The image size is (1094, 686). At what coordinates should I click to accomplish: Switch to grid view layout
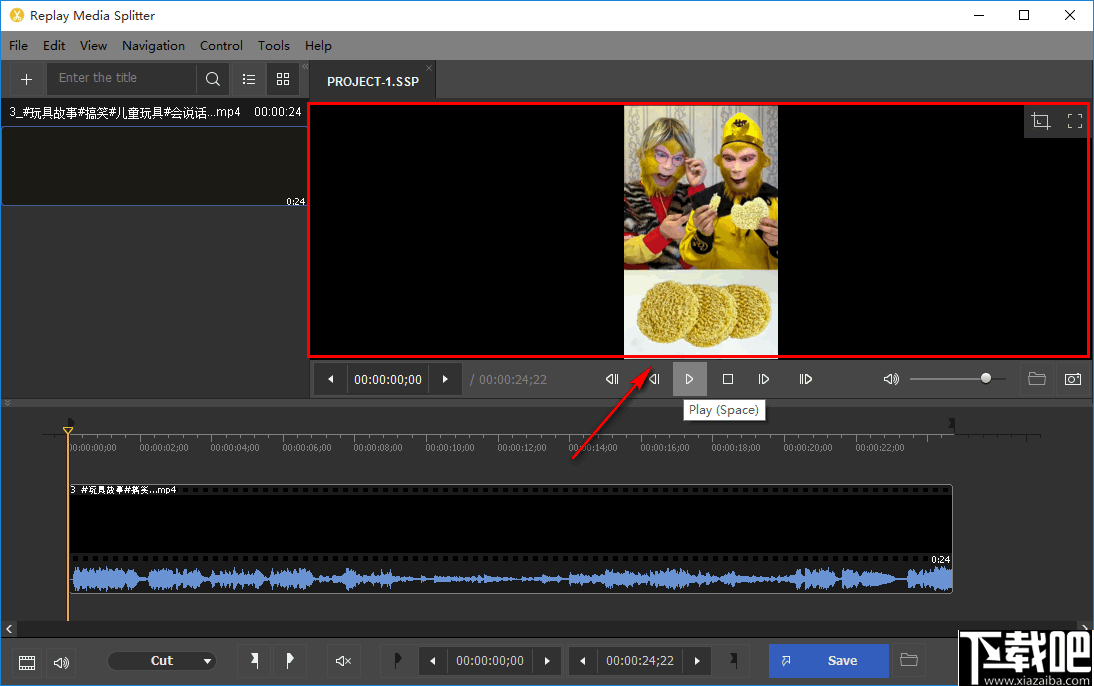coord(283,78)
